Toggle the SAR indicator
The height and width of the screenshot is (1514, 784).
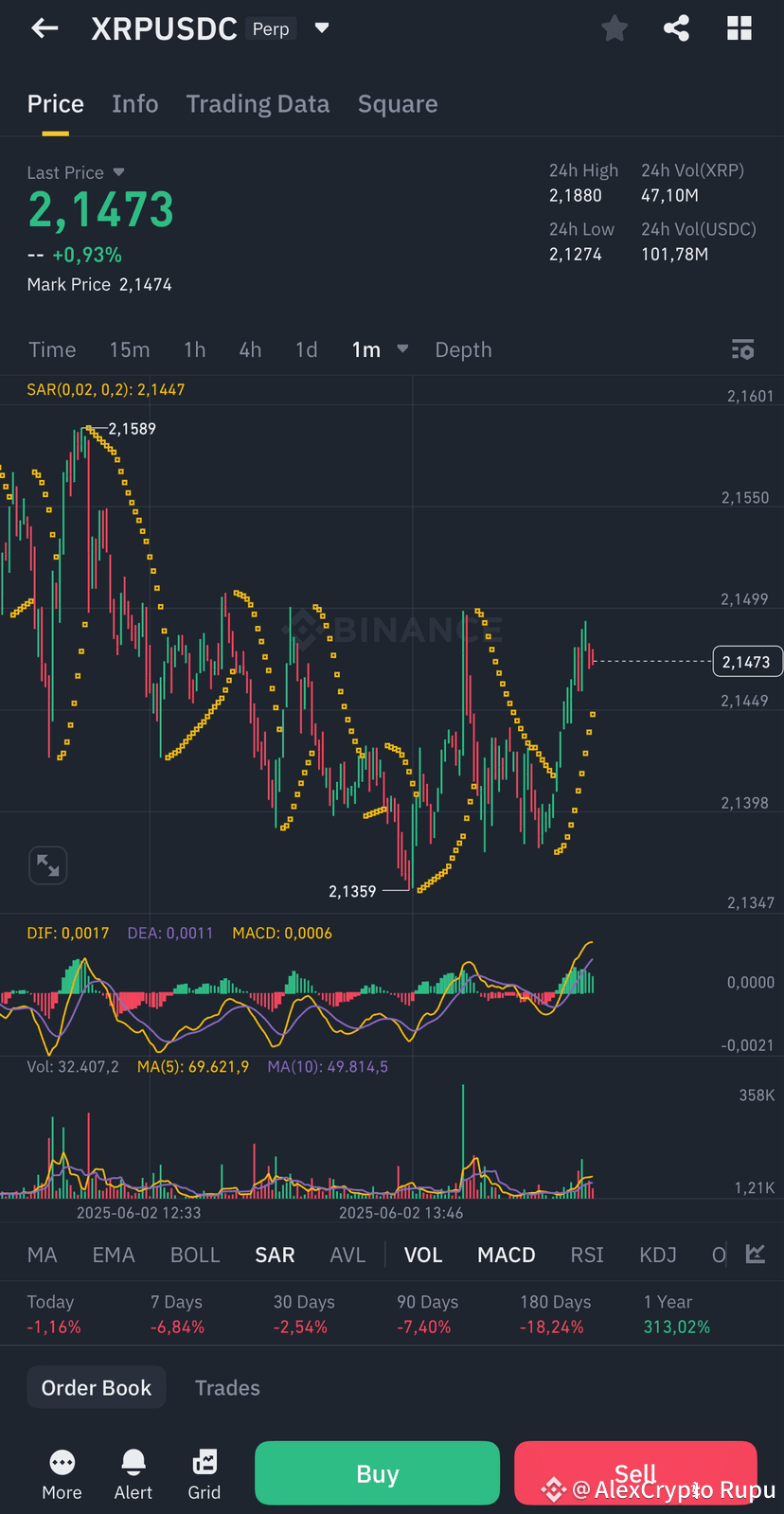275,1255
